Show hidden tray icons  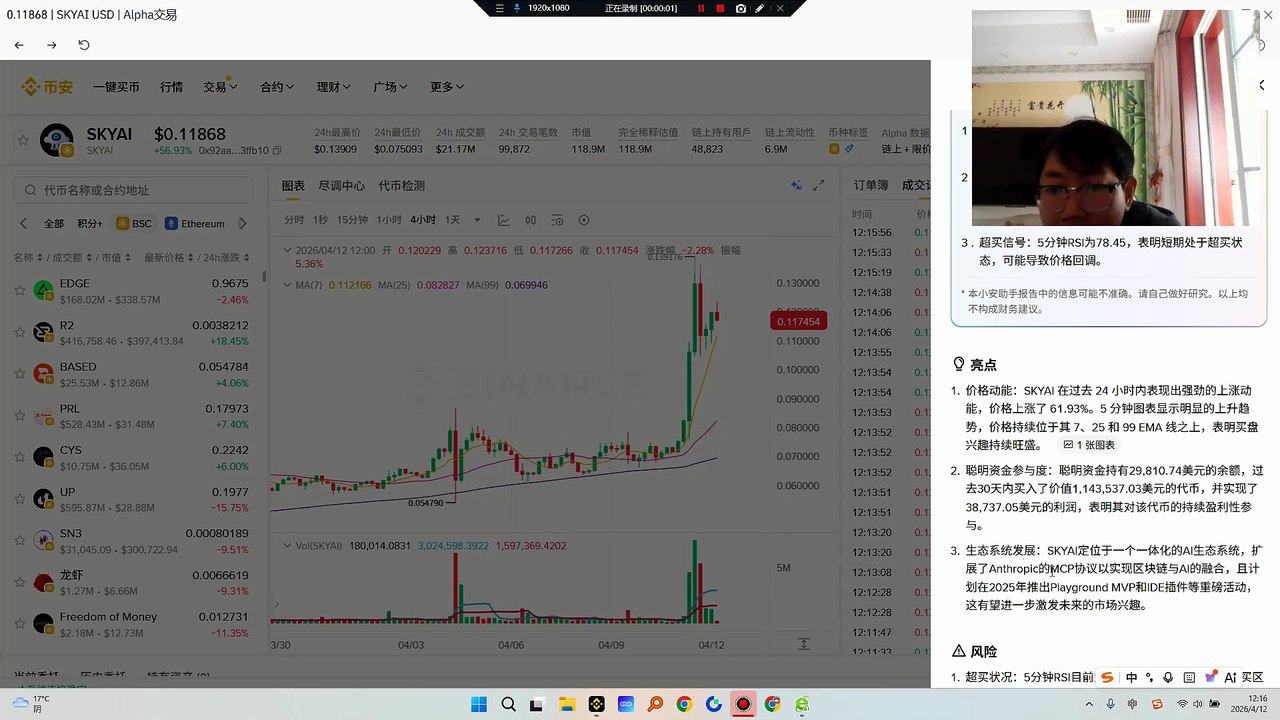click(x=1090, y=704)
